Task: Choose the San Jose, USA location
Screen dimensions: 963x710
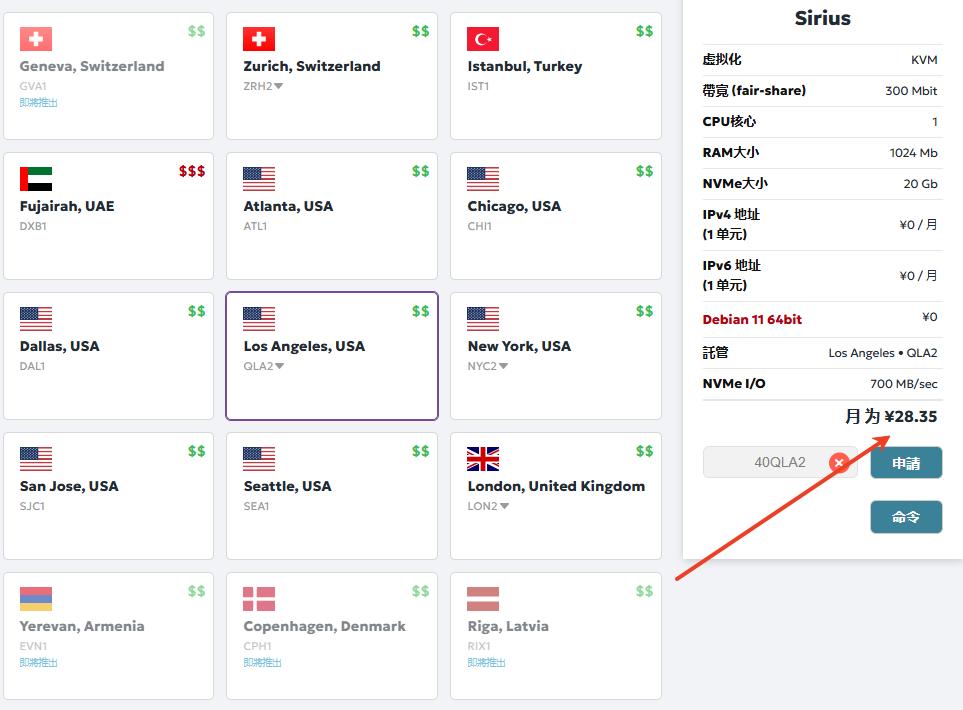Action: coord(108,496)
